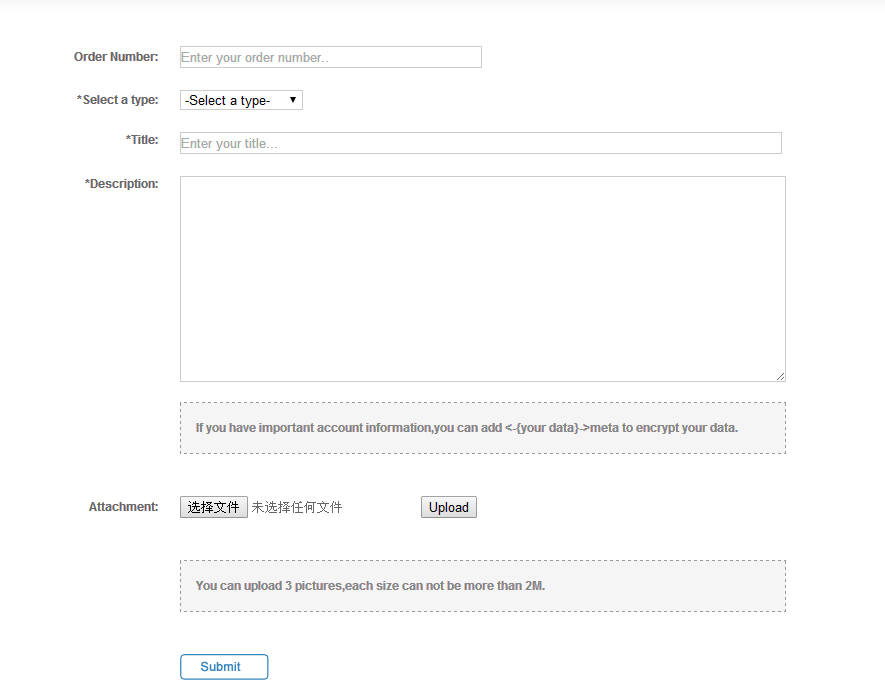Click the Order Number input field
This screenshot has width=885, height=693.
tap(331, 57)
